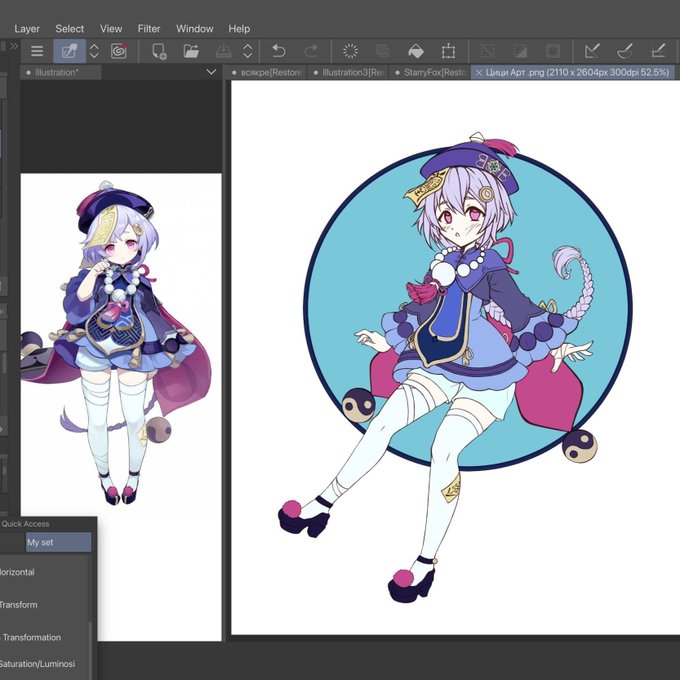
Task: Open the Filter menu
Action: point(149,29)
